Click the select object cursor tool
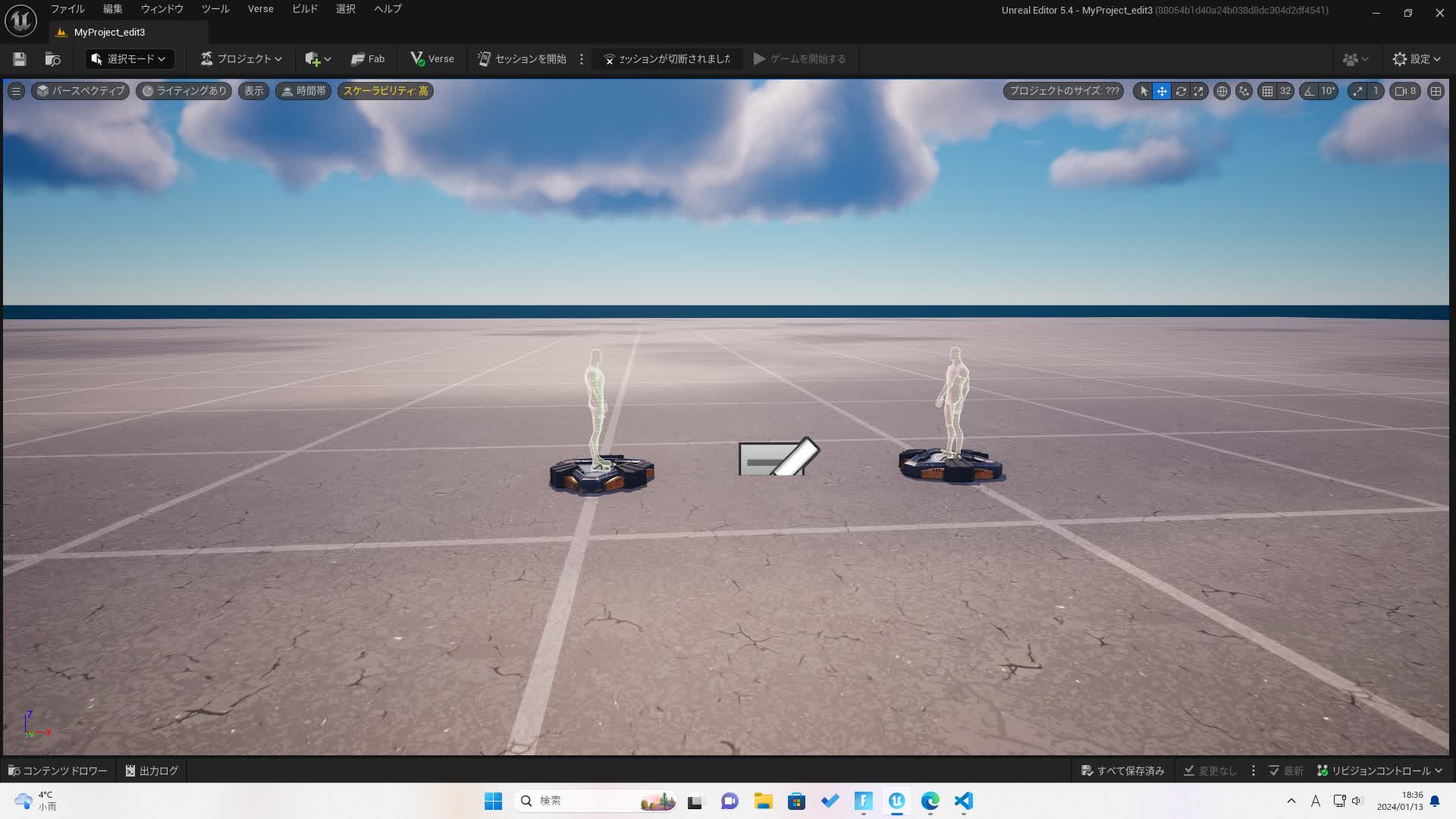This screenshot has width=1456, height=819. tap(1144, 91)
